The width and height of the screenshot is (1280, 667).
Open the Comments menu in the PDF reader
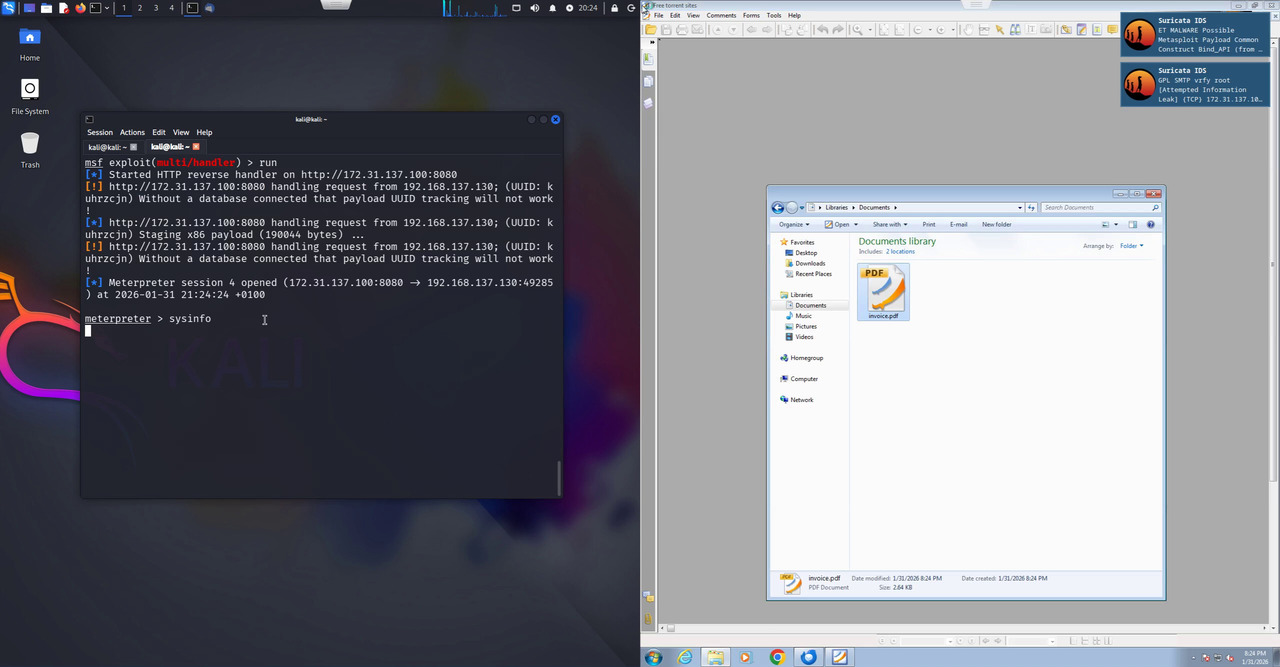(721, 16)
